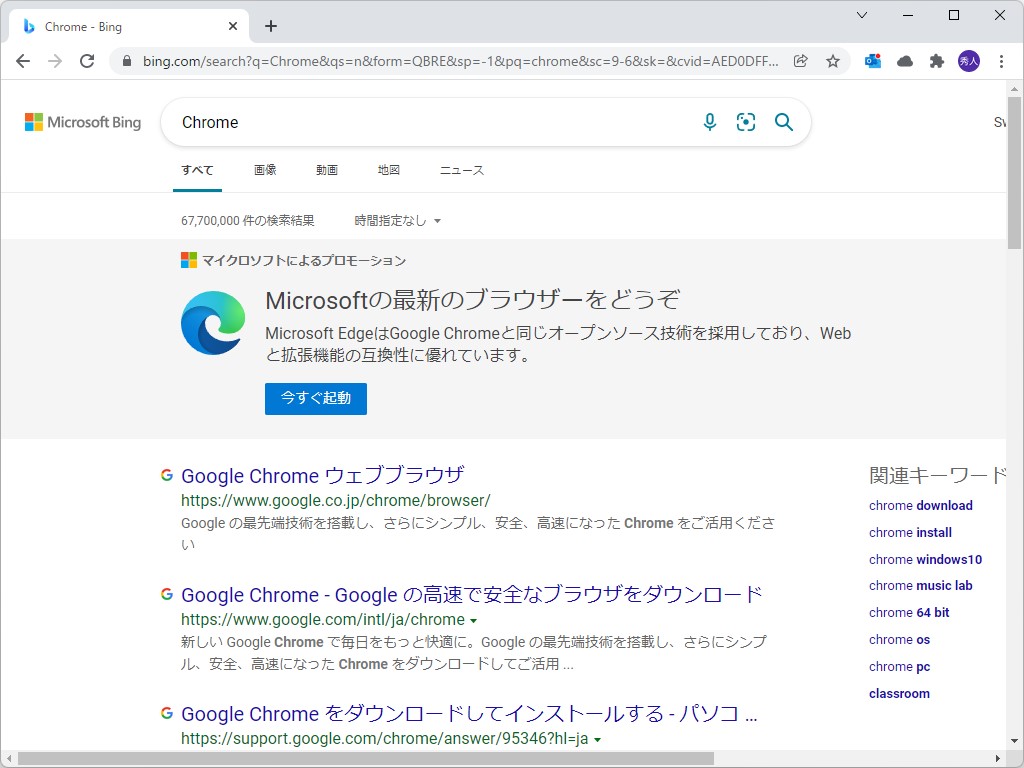
Task: Select the chrome download related keyword
Action: point(920,505)
